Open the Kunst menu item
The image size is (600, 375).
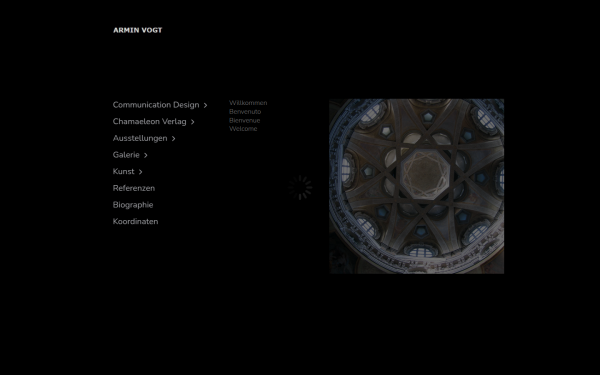pyautogui.click(x=124, y=171)
